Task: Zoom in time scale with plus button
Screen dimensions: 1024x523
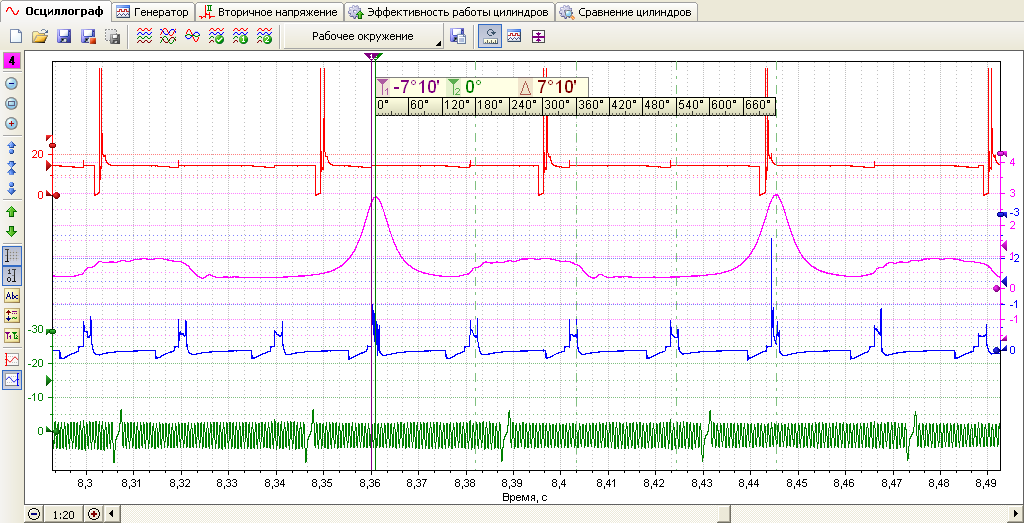Action: point(93,514)
